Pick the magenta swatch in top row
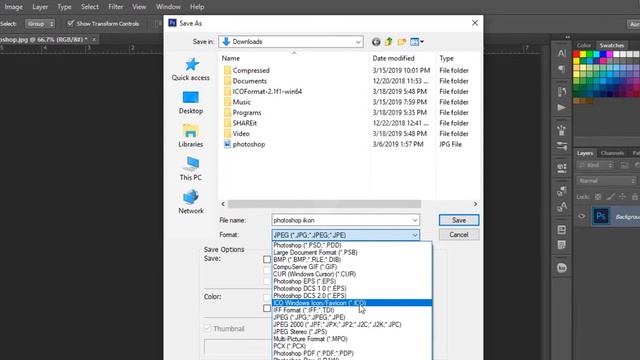 [609, 54]
